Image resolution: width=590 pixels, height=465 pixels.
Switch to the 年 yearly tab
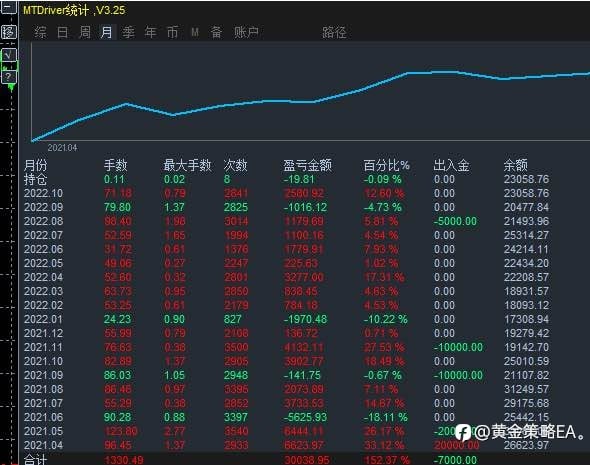coord(151,32)
